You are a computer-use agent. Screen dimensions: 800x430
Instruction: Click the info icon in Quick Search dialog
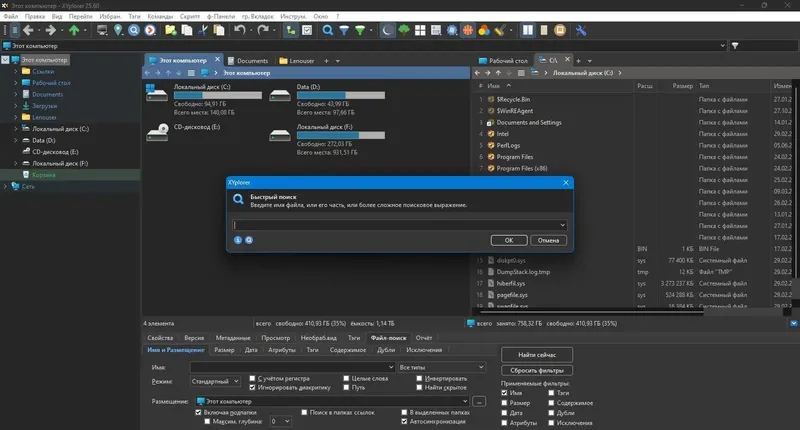pyautogui.click(x=238, y=240)
